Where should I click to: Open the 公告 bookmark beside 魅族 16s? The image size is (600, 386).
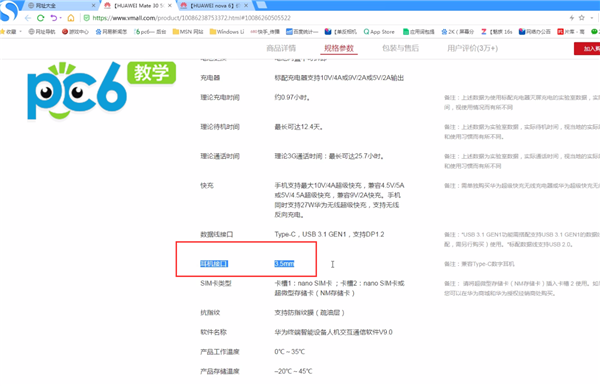coord(534,32)
